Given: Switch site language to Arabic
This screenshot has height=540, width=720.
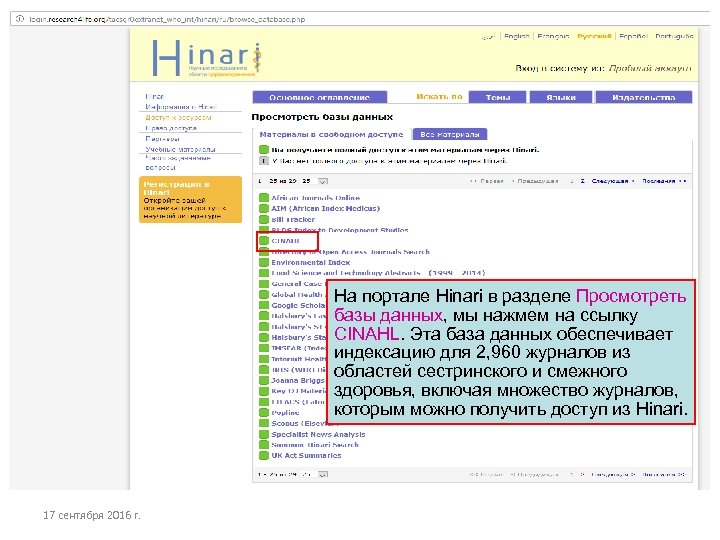Looking at the screenshot, I should pyautogui.click(x=489, y=36).
